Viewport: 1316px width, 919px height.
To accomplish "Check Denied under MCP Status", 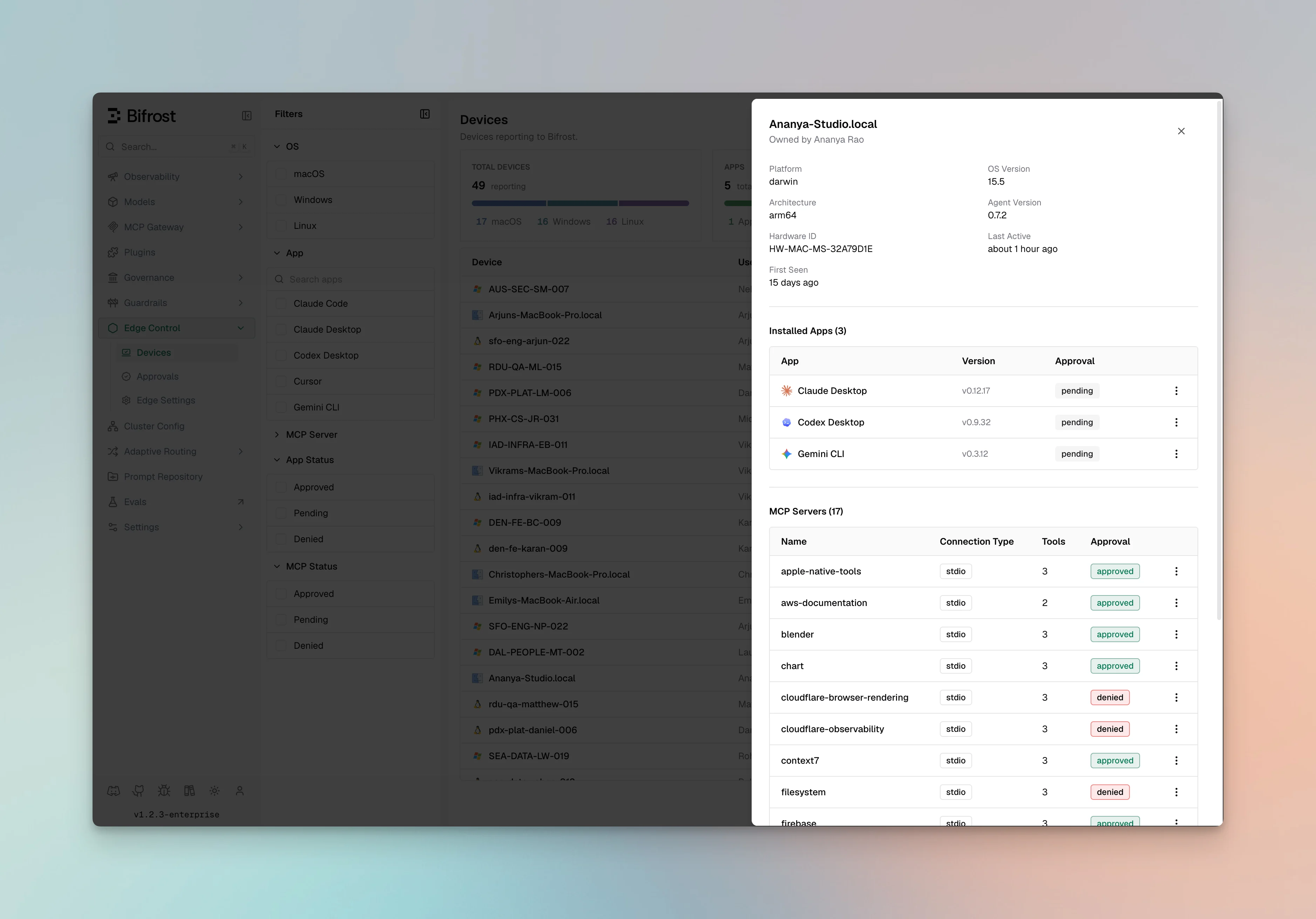I will point(281,646).
